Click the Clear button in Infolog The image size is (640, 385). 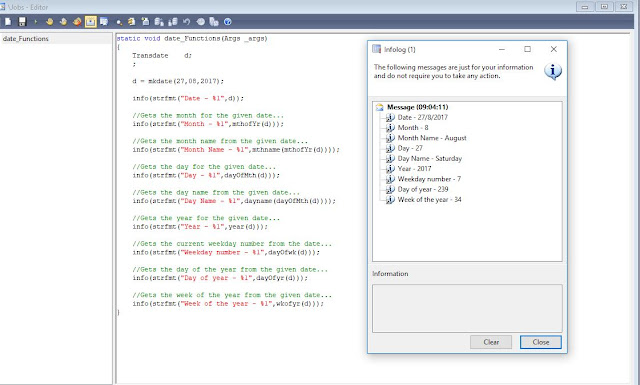click(491, 342)
